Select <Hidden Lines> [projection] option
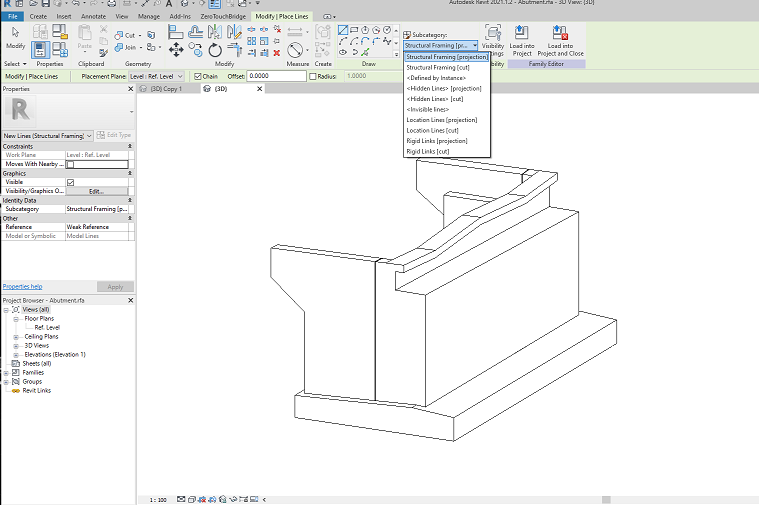The height and width of the screenshot is (505, 759). pos(447,89)
